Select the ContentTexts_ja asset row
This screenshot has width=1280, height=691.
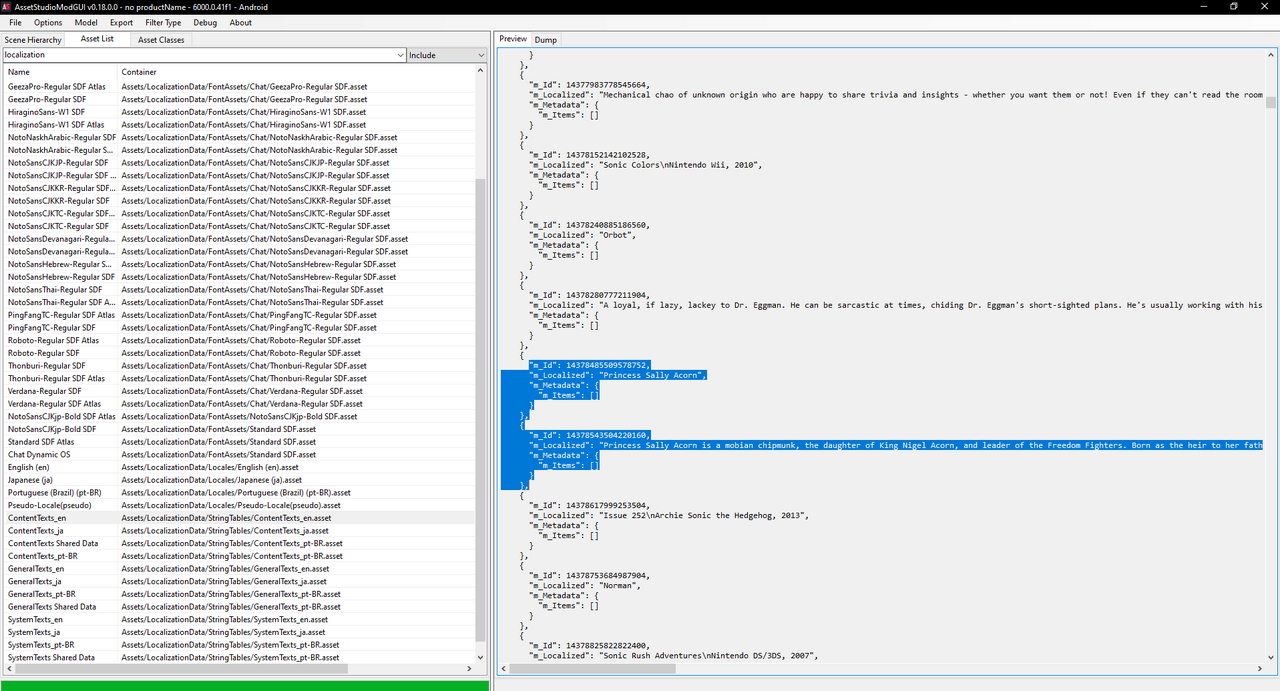37,531
